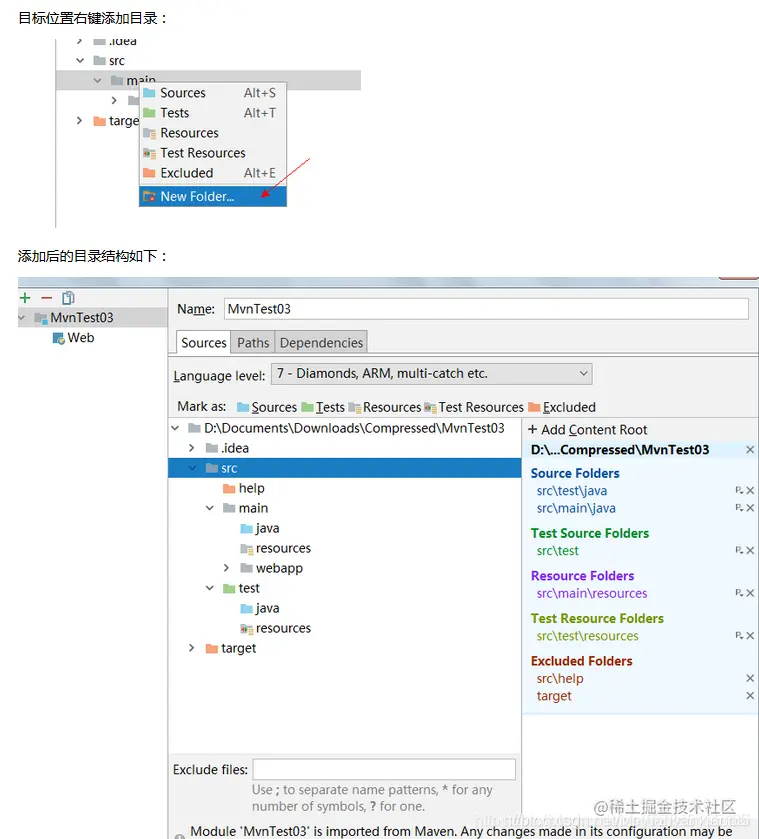Mark the folder as Excluded in the Mark as bar
Image resolution: width=759 pixels, height=839 pixels.
[561, 407]
